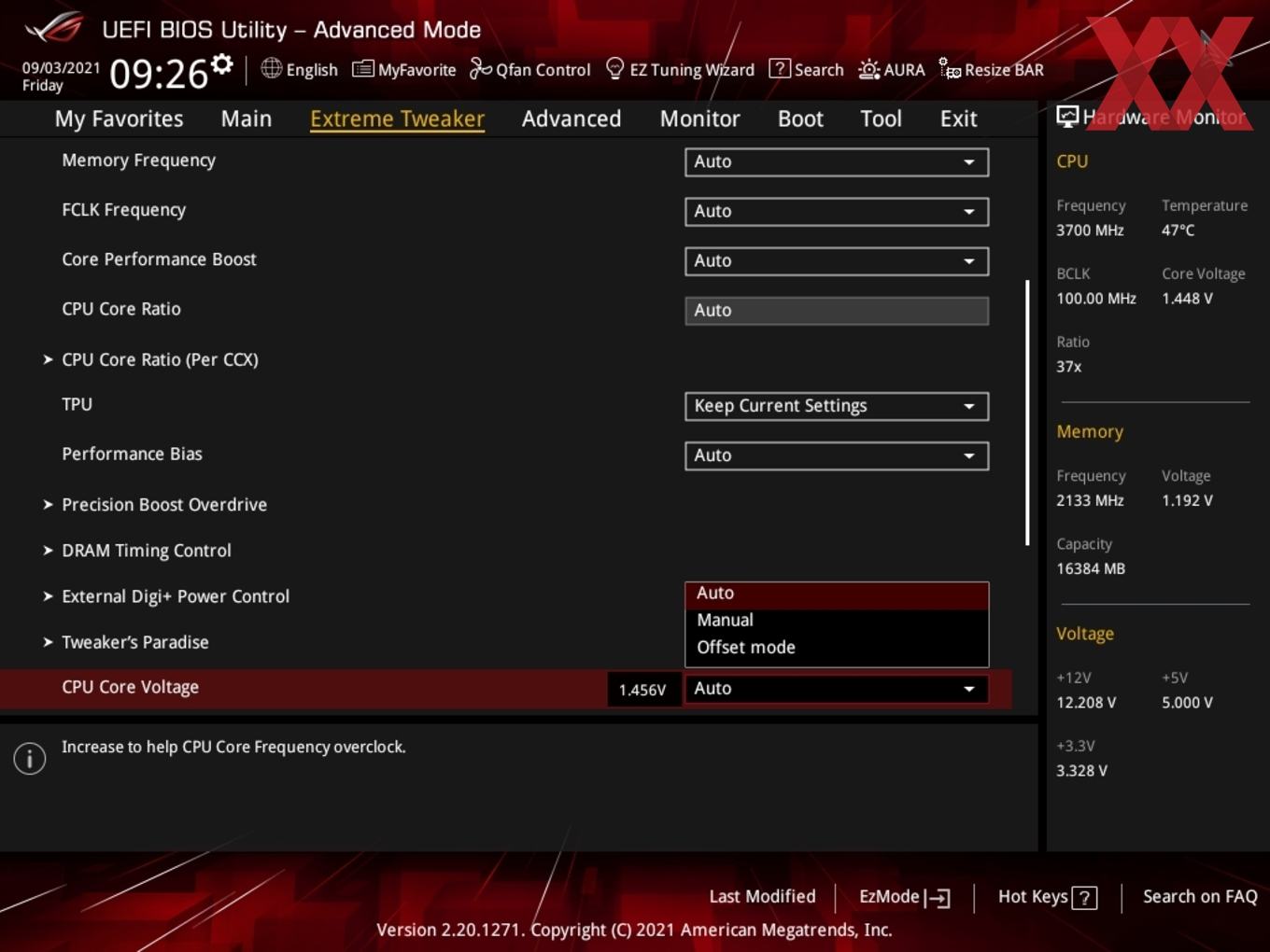This screenshot has width=1270, height=952.
Task: Switch to the Main tab
Action: 247,119
